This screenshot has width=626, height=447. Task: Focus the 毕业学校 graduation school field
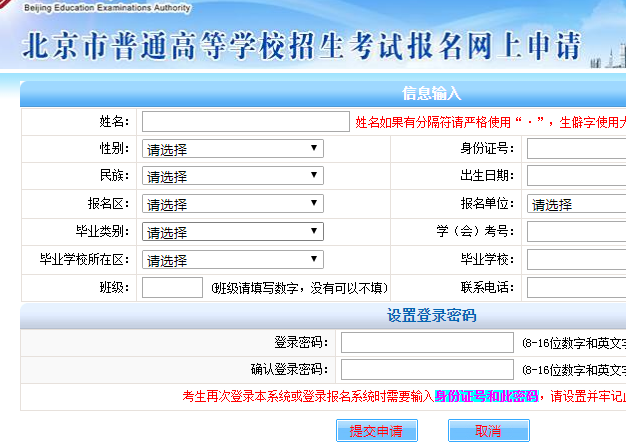tap(576, 259)
